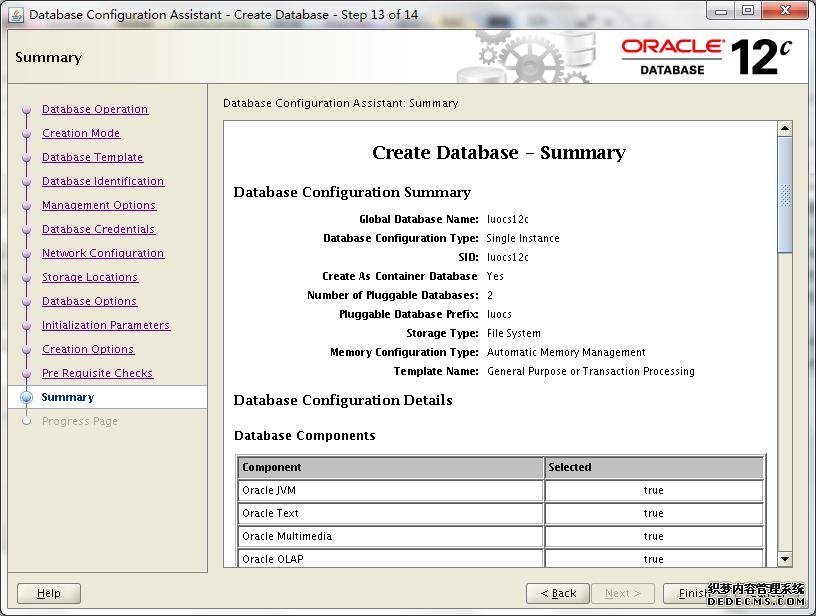Open Creation Options step
Image resolution: width=816 pixels, height=616 pixels.
[88, 350]
